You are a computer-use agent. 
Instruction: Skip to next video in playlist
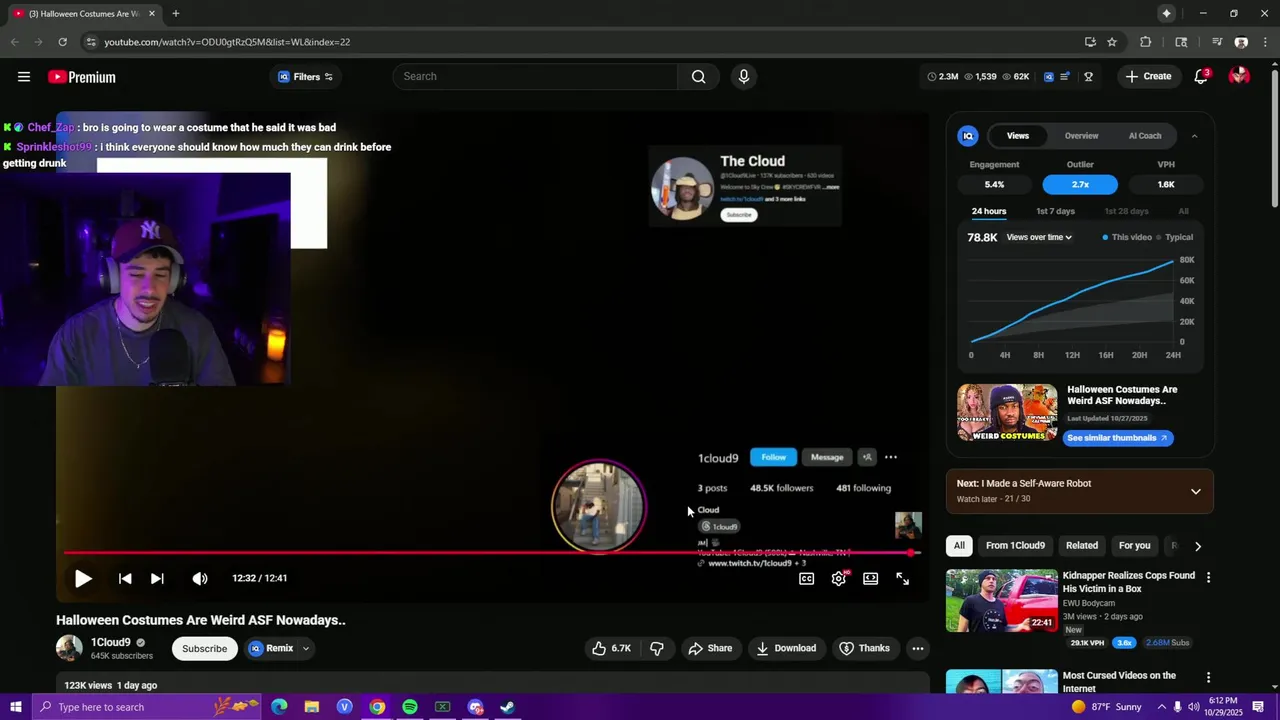(157, 578)
